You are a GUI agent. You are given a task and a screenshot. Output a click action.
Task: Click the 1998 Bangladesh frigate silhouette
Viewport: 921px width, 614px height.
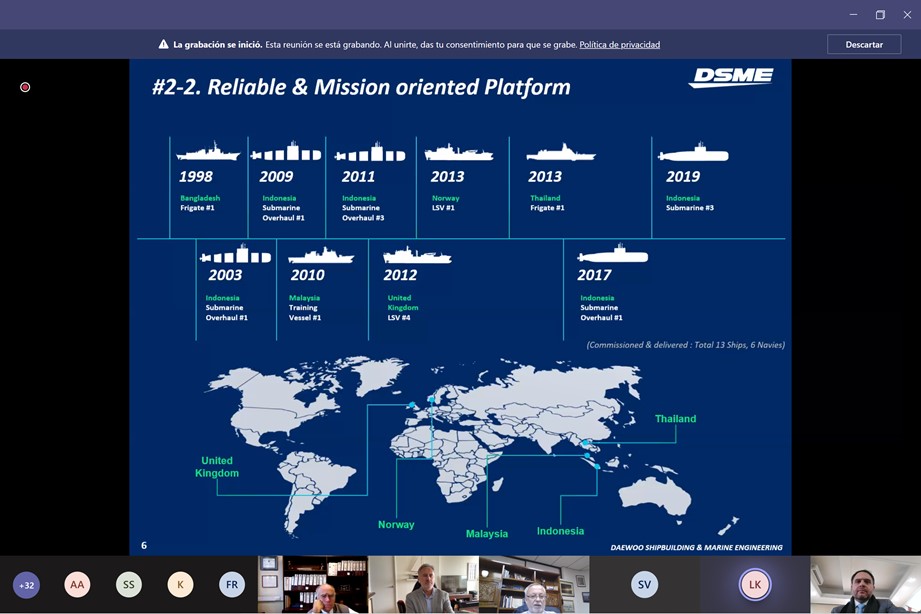coord(208,152)
